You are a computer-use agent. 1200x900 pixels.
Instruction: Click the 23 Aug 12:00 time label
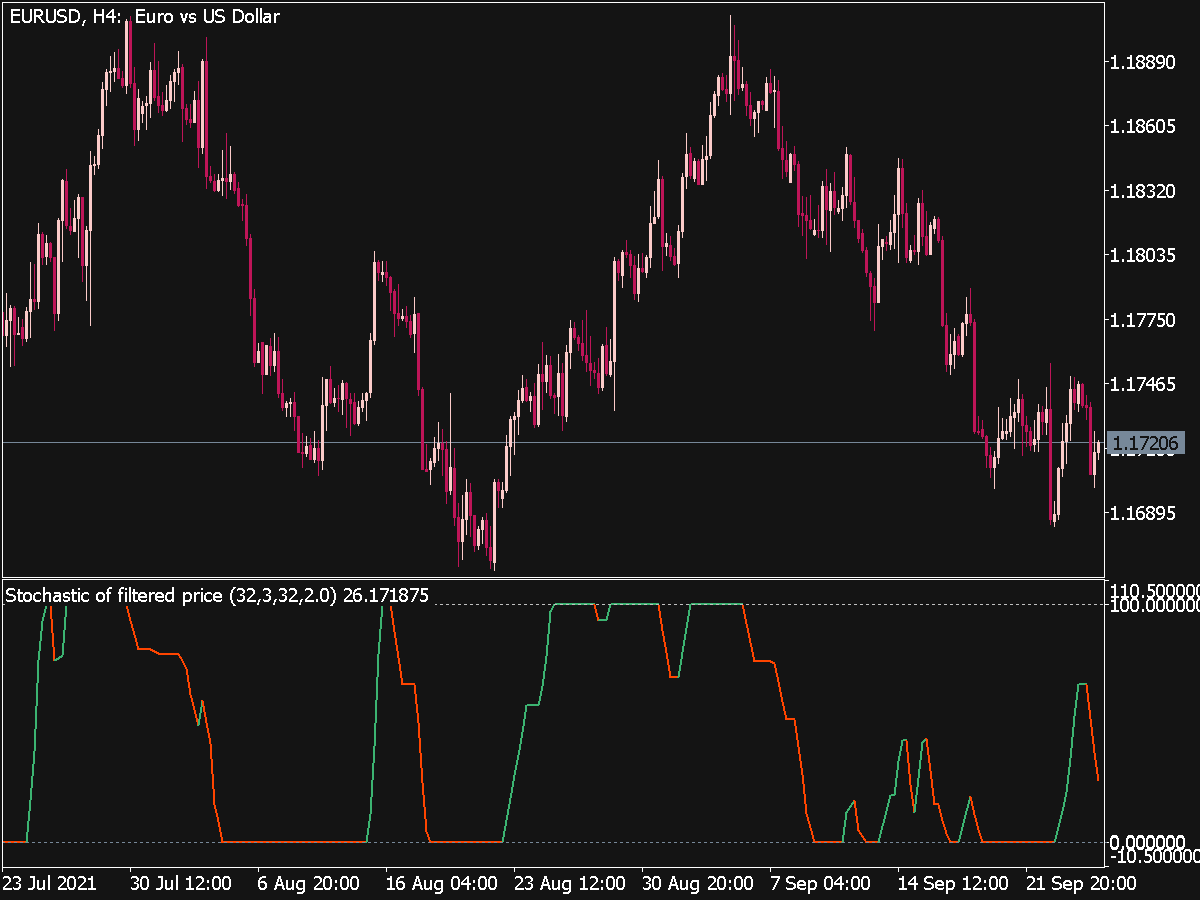coord(568,883)
